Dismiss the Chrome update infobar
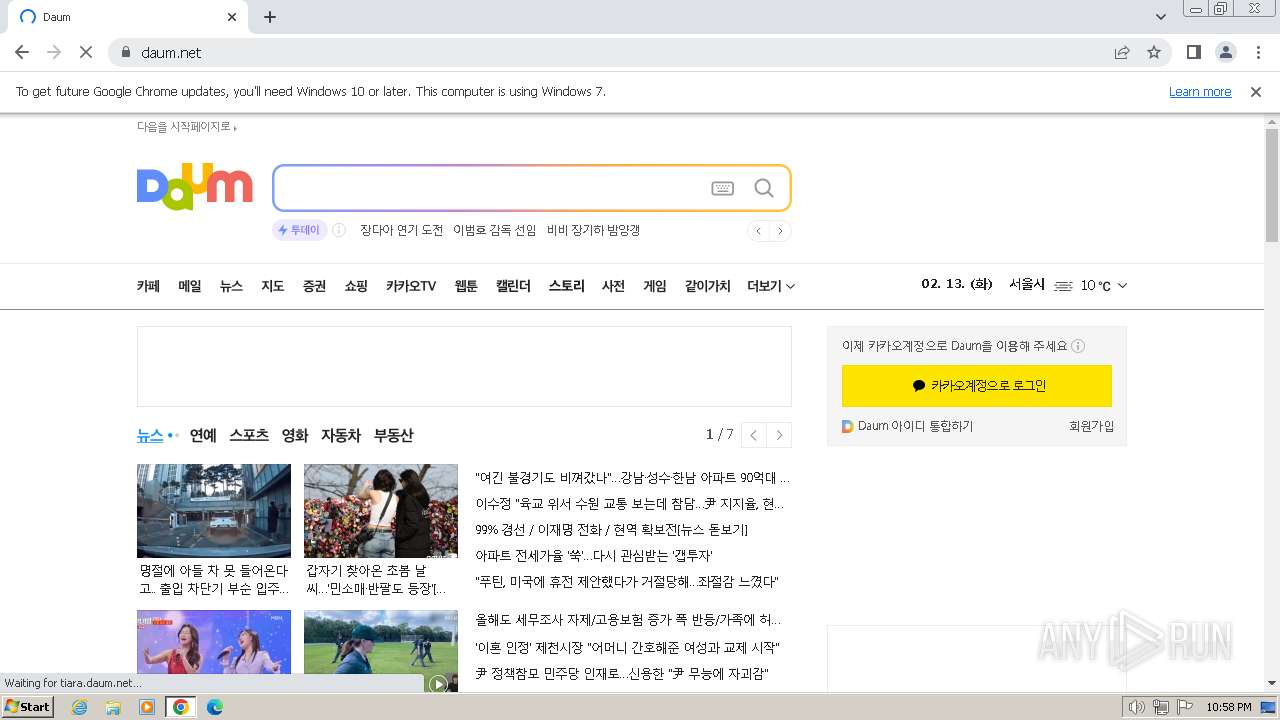1280x720 pixels. coord(1256,92)
